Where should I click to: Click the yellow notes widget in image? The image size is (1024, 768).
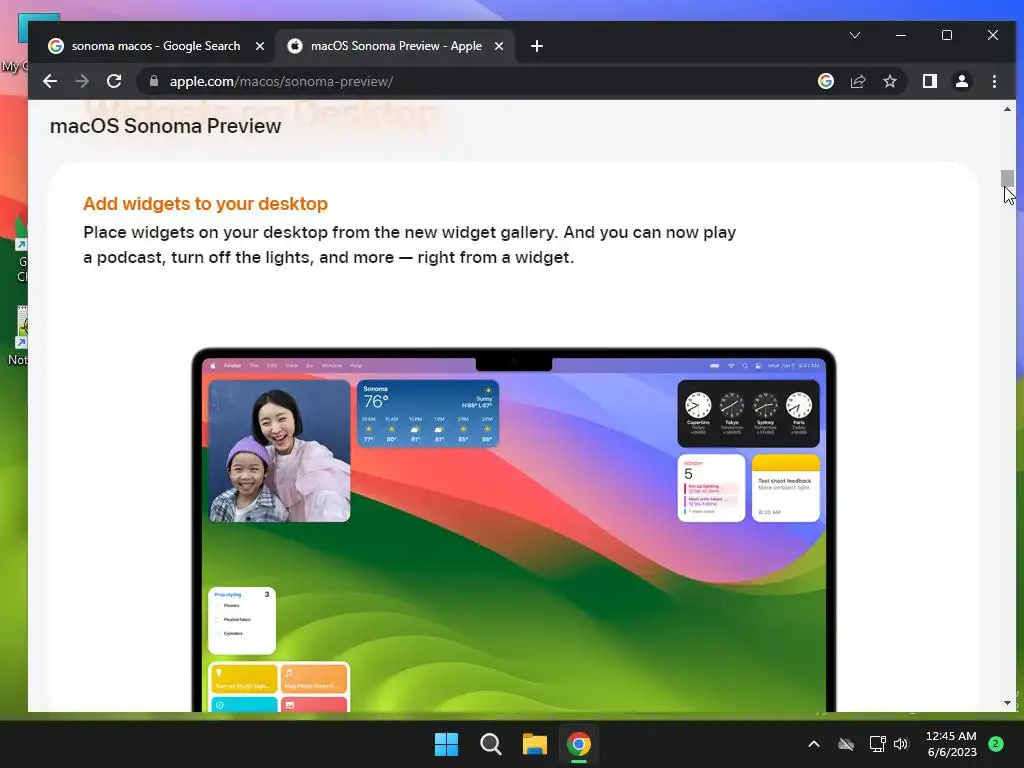click(786, 488)
